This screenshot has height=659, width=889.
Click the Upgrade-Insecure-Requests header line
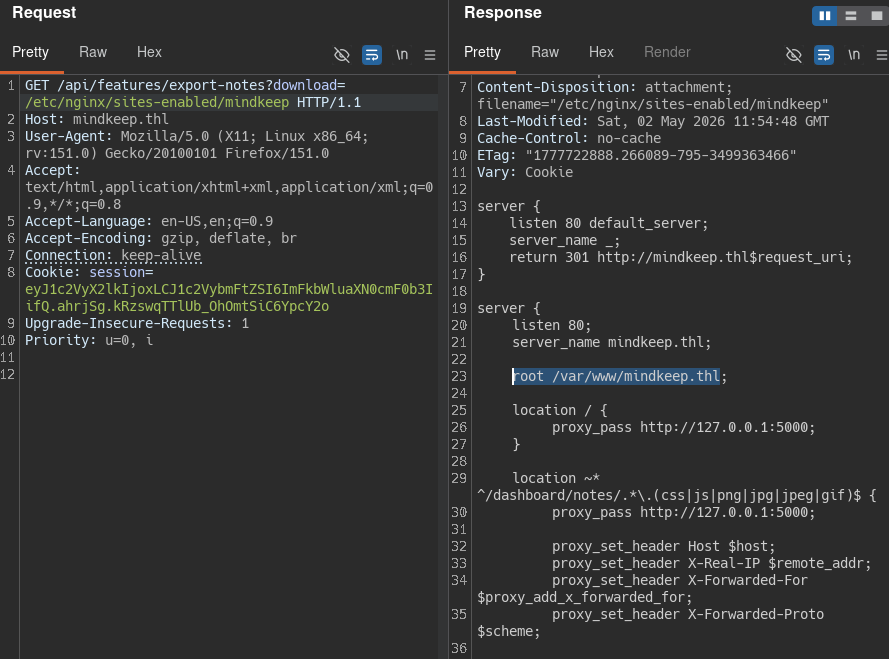point(137,323)
